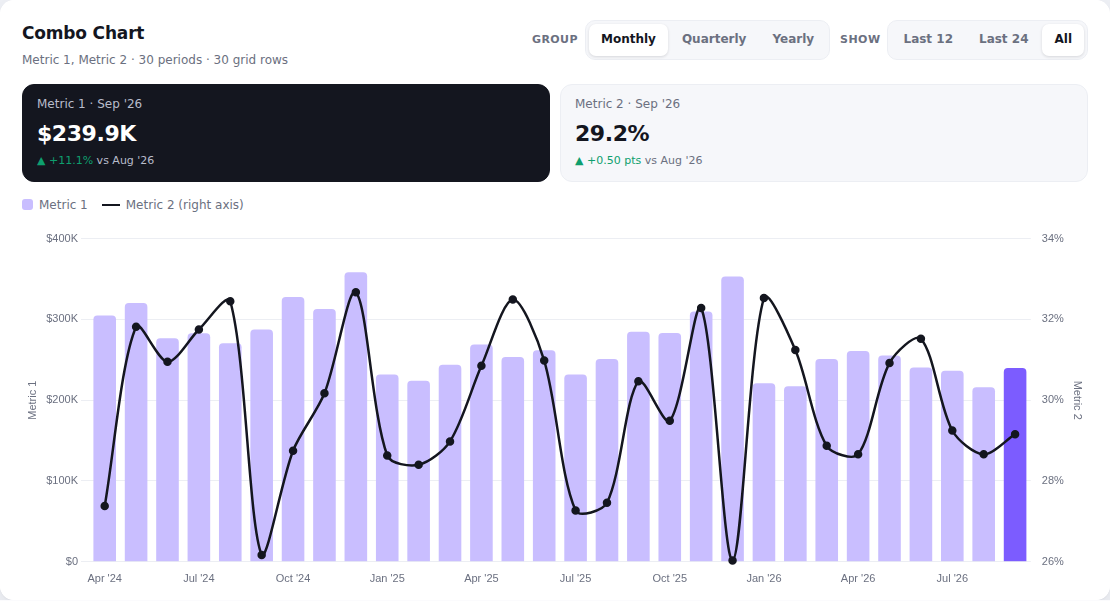Click the "+0.50 pts vs Aug '26" change text
This screenshot has width=1110, height=601.
[639, 161]
